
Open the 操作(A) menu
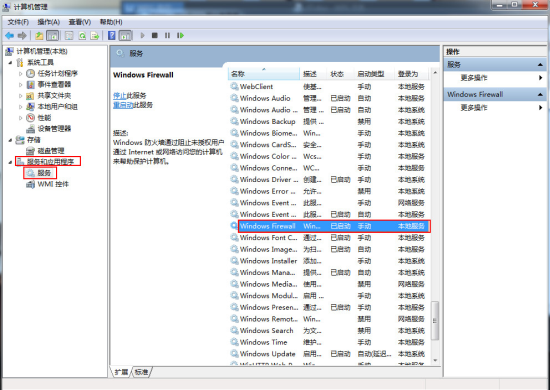(48, 22)
